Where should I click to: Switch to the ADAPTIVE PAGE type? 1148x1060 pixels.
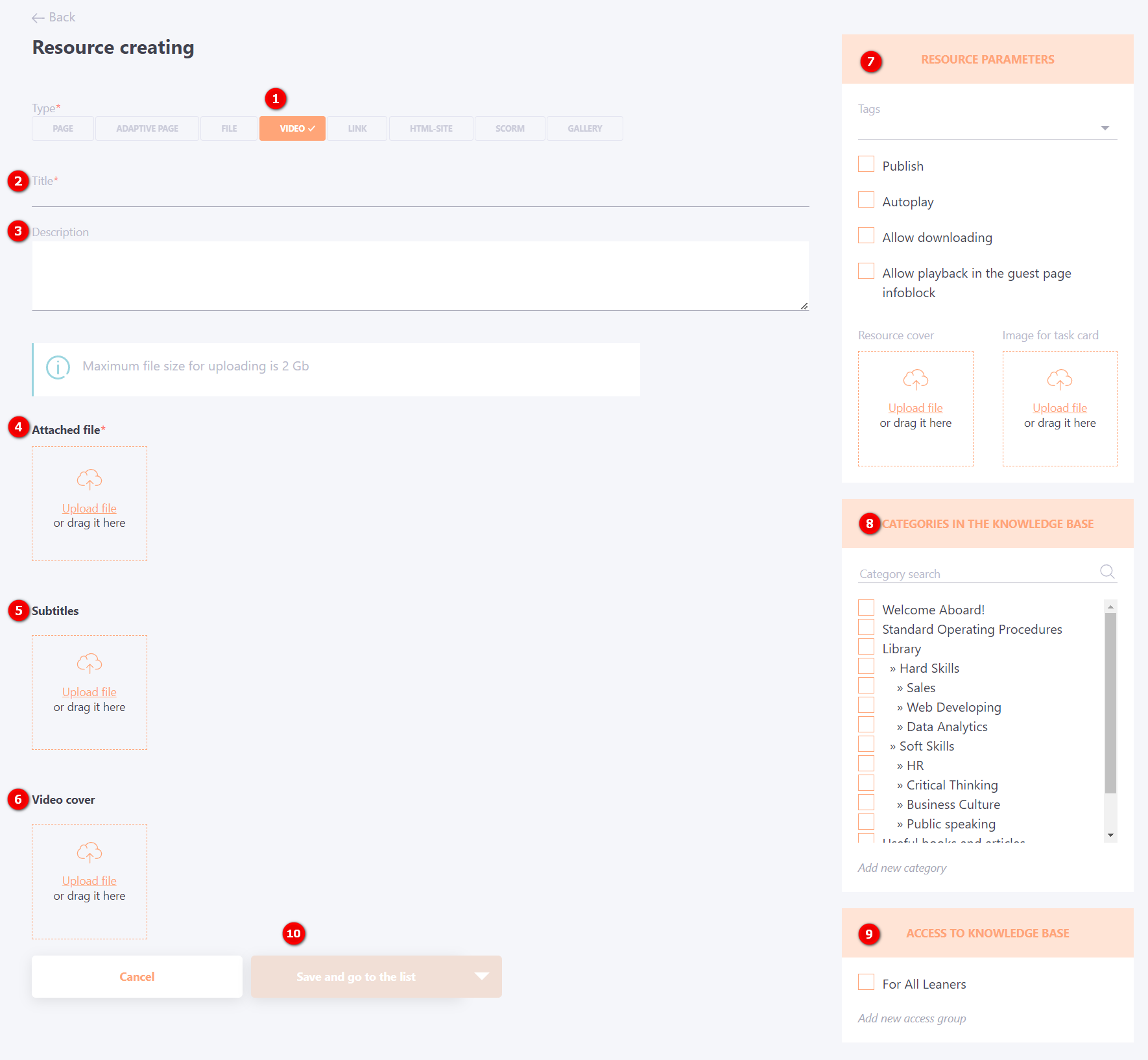coord(147,128)
